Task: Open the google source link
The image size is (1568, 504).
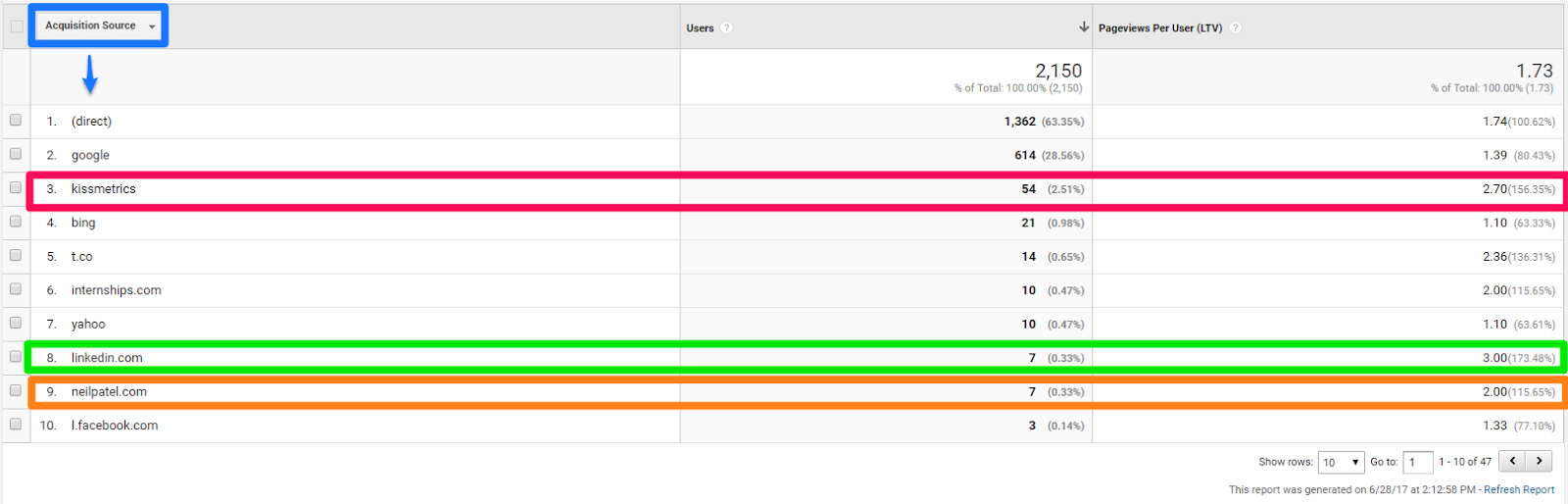Action: (90, 155)
